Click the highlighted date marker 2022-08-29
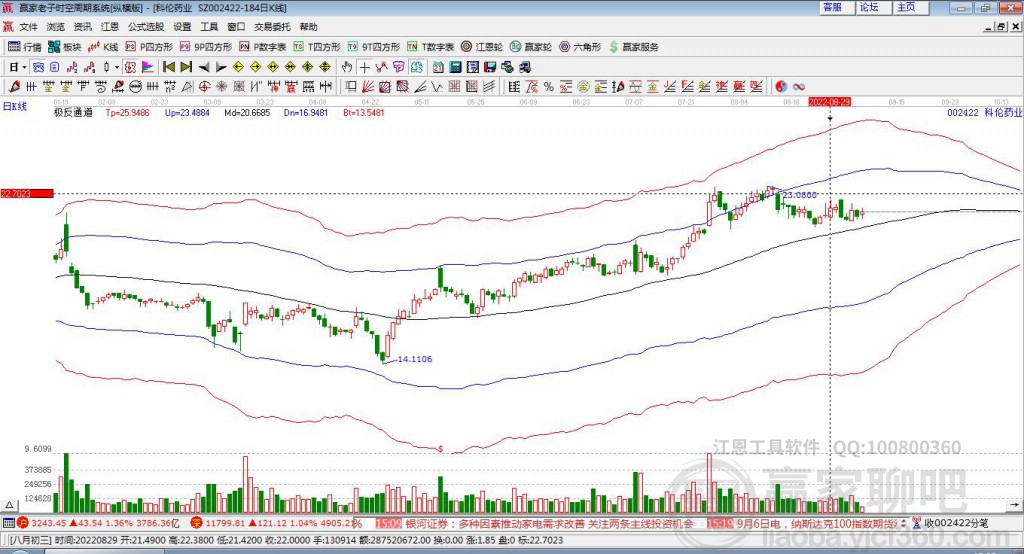The height and width of the screenshot is (554, 1024). [829, 102]
